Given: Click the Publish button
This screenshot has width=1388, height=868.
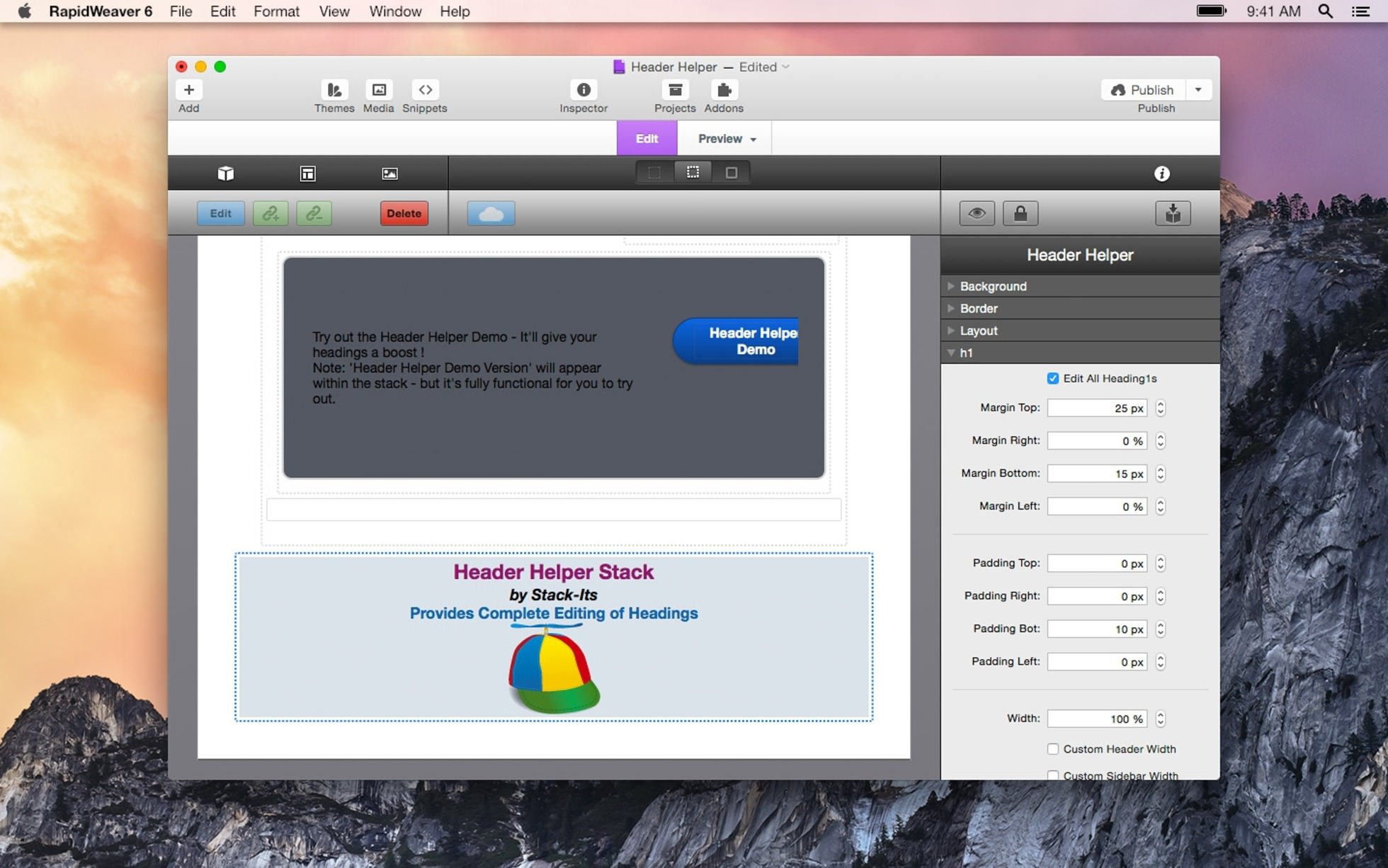Looking at the screenshot, I should click(x=1143, y=90).
